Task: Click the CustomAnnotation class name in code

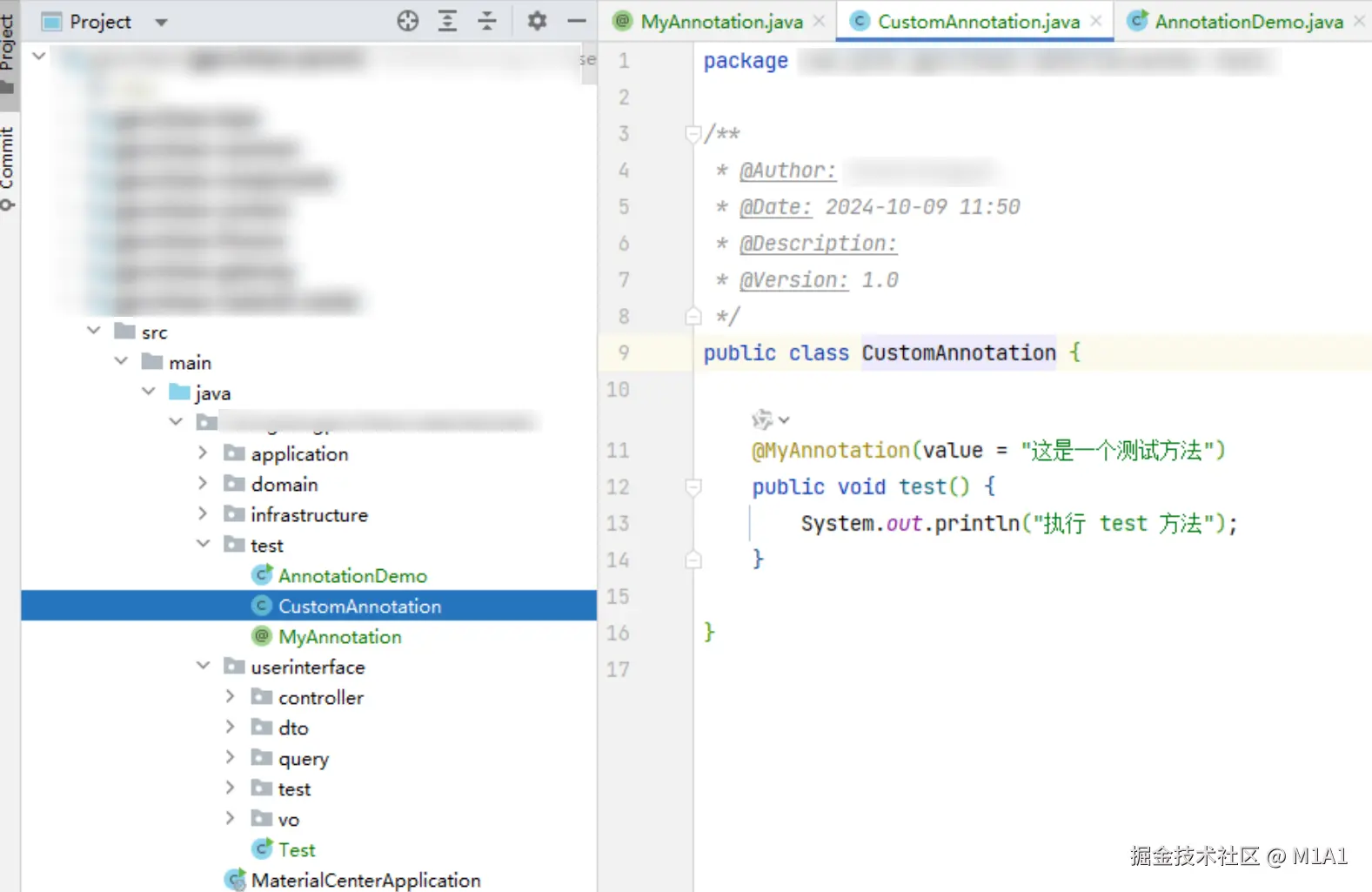Action: tap(959, 352)
